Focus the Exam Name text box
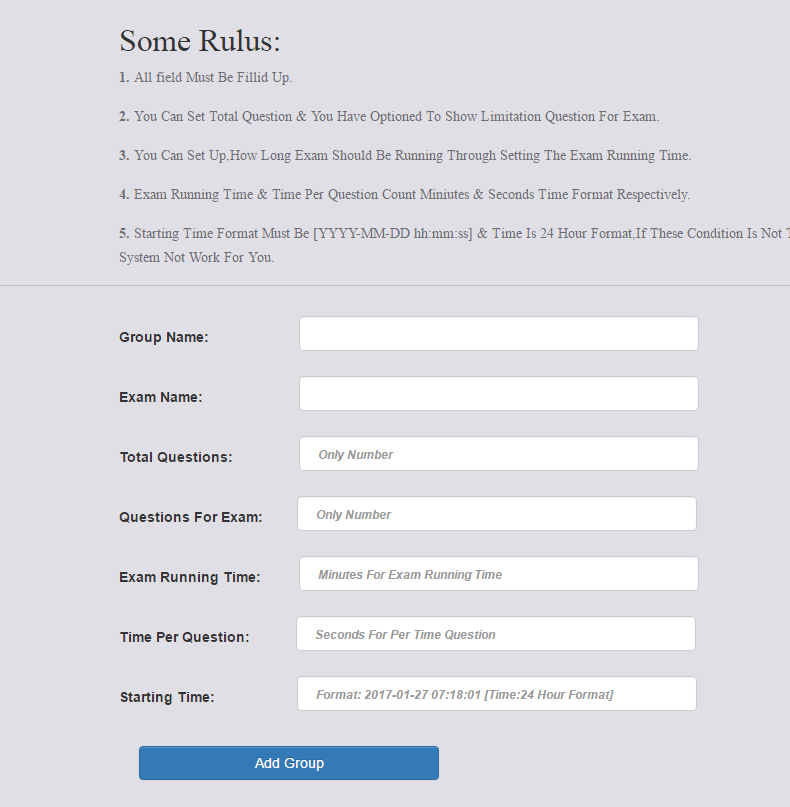The image size is (790, 807). pos(498,394)
